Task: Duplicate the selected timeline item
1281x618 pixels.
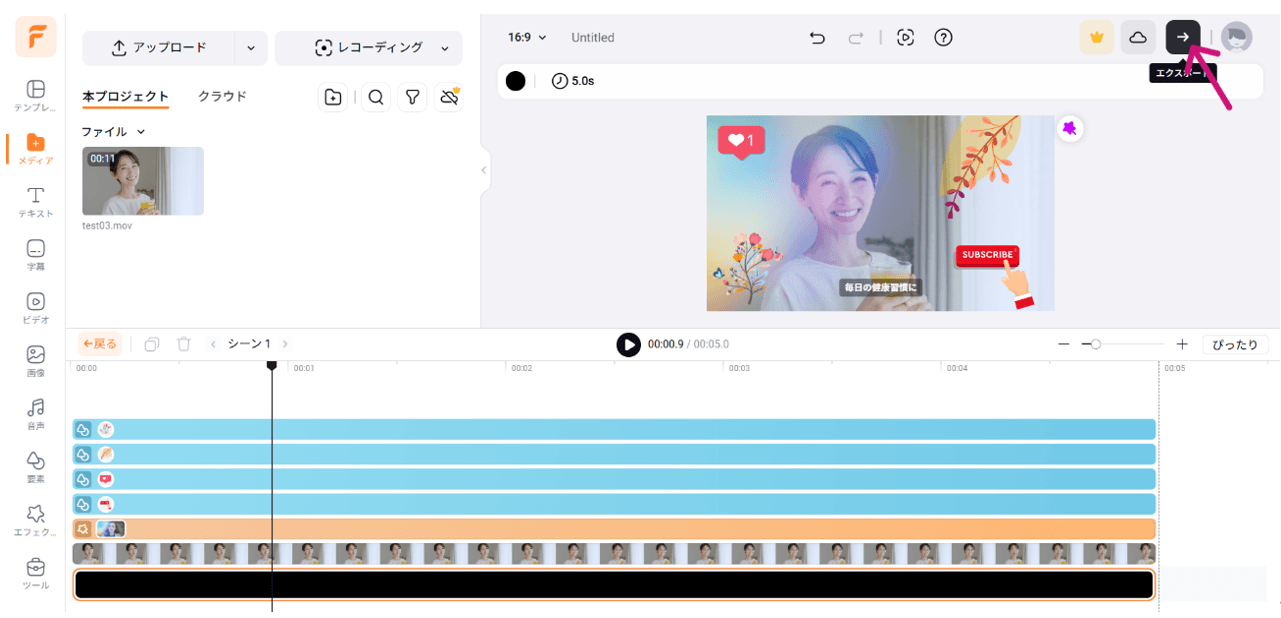Action: (x=151, y=344)
